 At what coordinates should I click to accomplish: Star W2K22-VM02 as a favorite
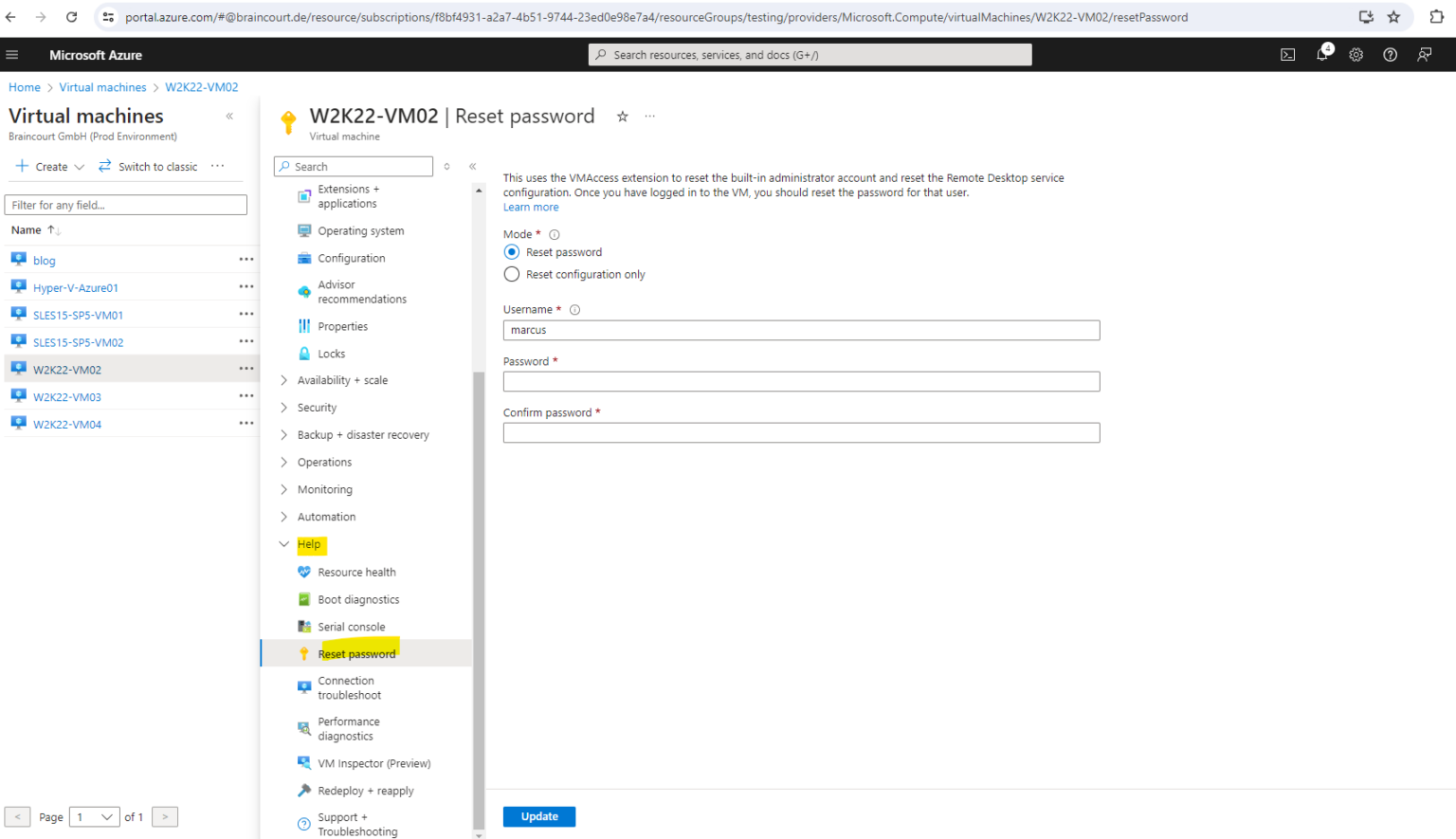click(x=622, y=116)
